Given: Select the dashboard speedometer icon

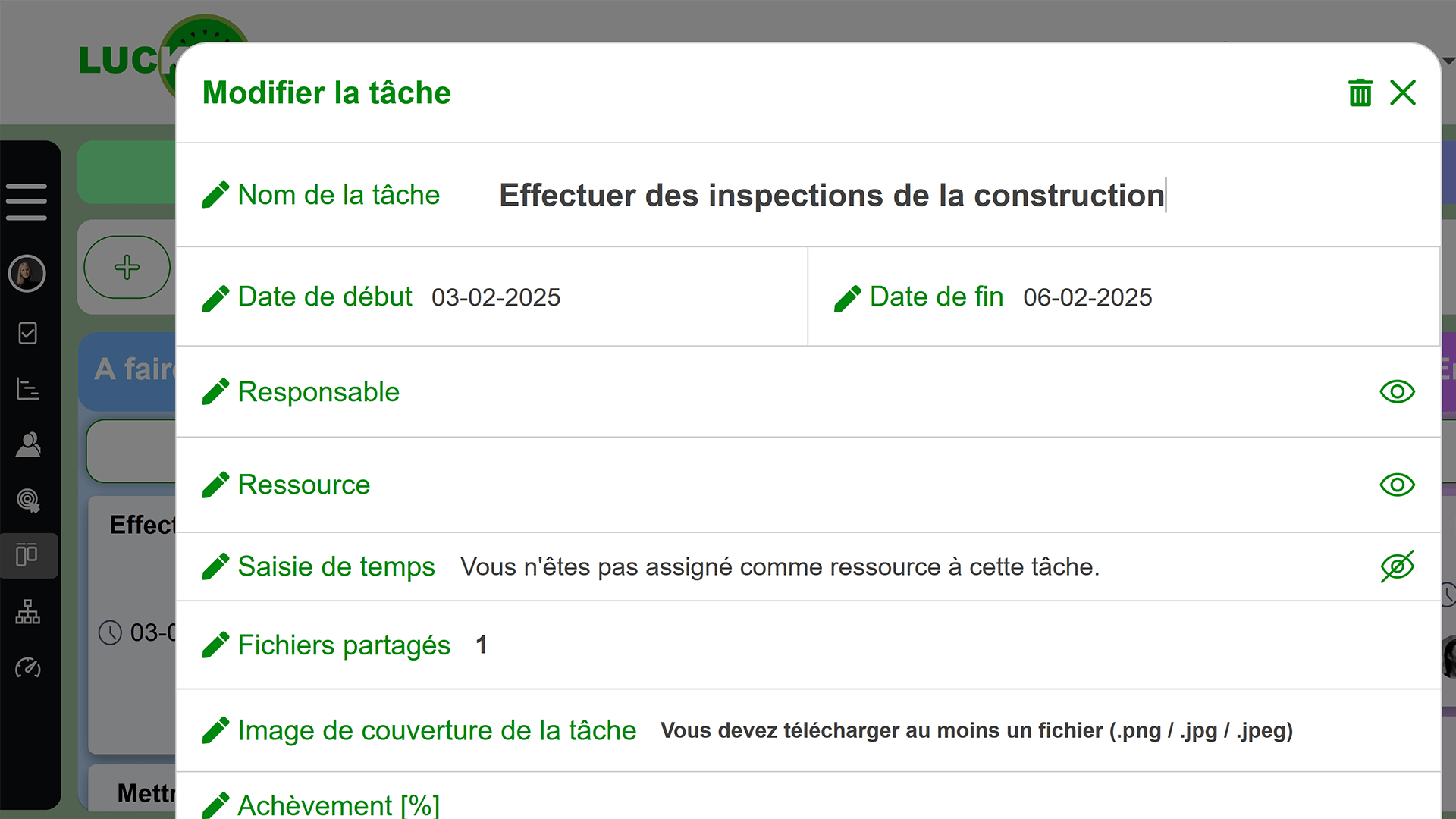Looking at the screenshot, I should click(x=28, y=667).
